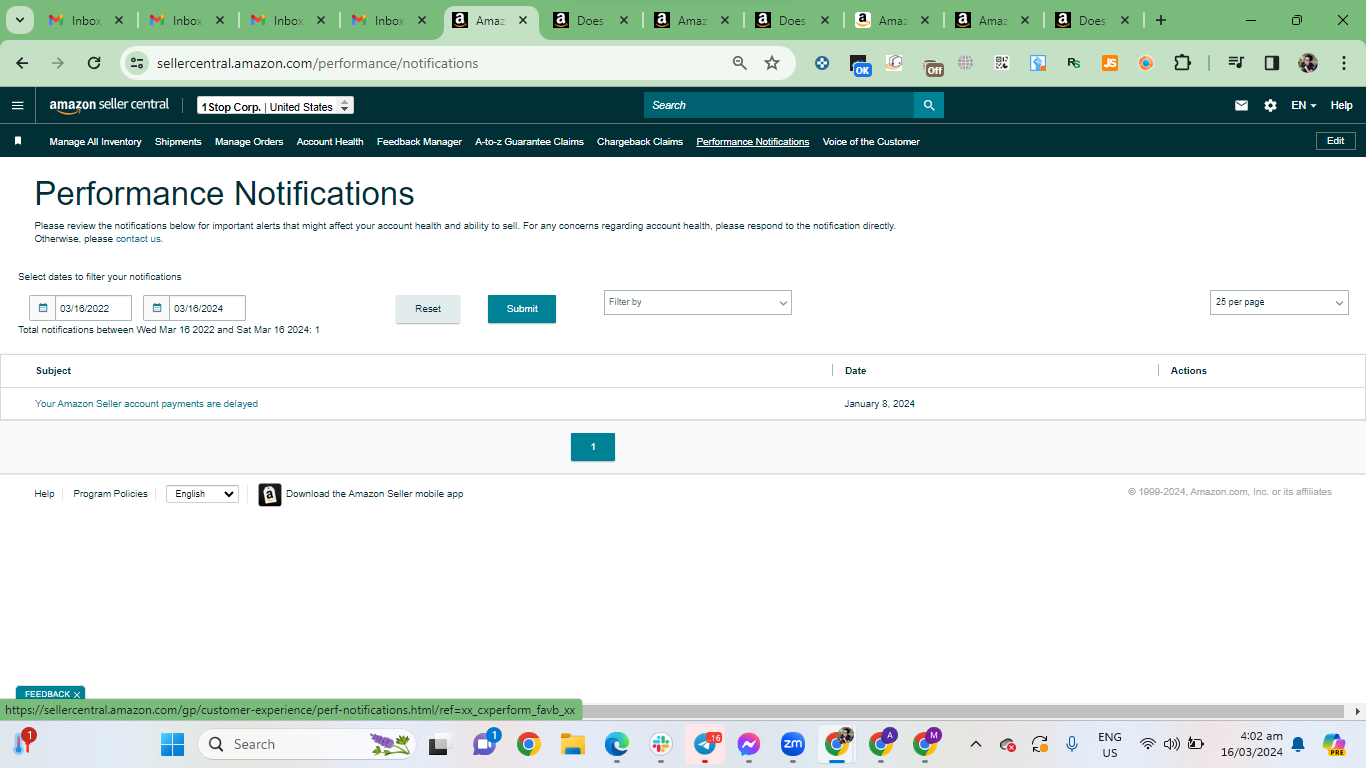Click the horizontal scrollbar at the page bottom
Viewport: 1366px width, 768px height.
pos(965,711)
